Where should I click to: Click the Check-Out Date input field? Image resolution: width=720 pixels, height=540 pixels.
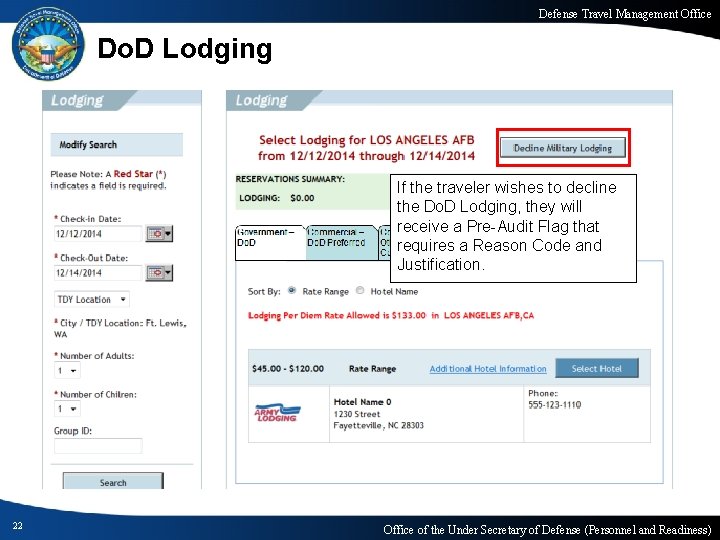[98, 273]
